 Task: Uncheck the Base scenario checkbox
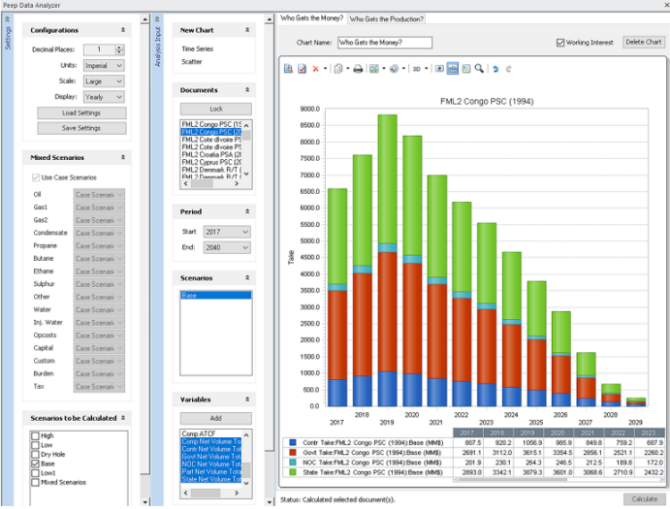click(35, 464)
